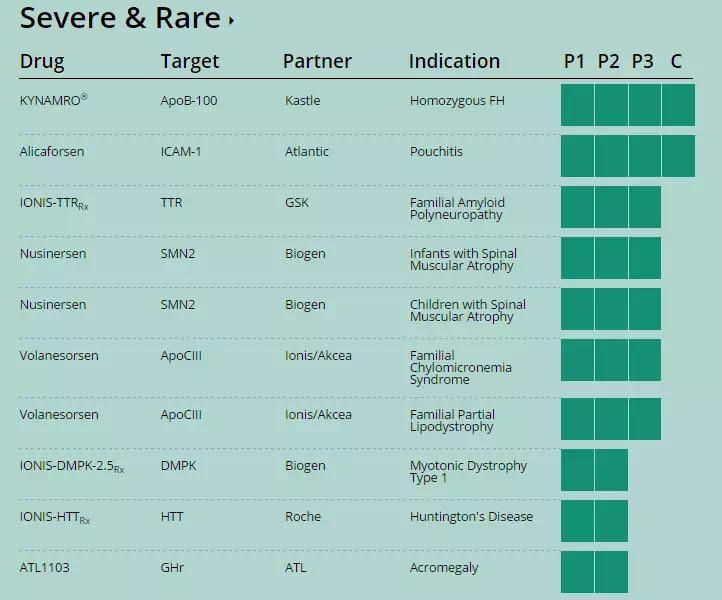Click IONIS-TTRRx's P3 phase block

click(x=645, y=207)
